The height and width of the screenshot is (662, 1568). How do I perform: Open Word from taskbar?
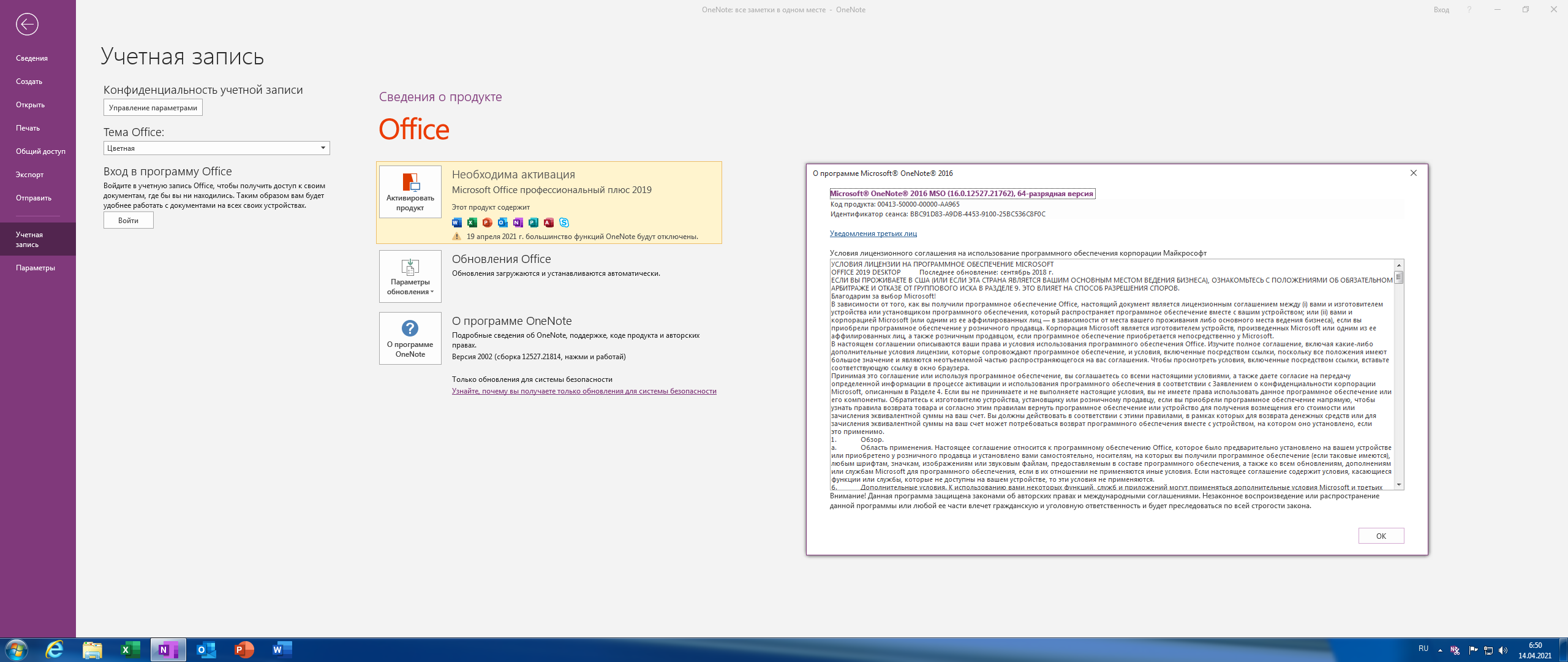pyautogui.click(x=282, y=650)
